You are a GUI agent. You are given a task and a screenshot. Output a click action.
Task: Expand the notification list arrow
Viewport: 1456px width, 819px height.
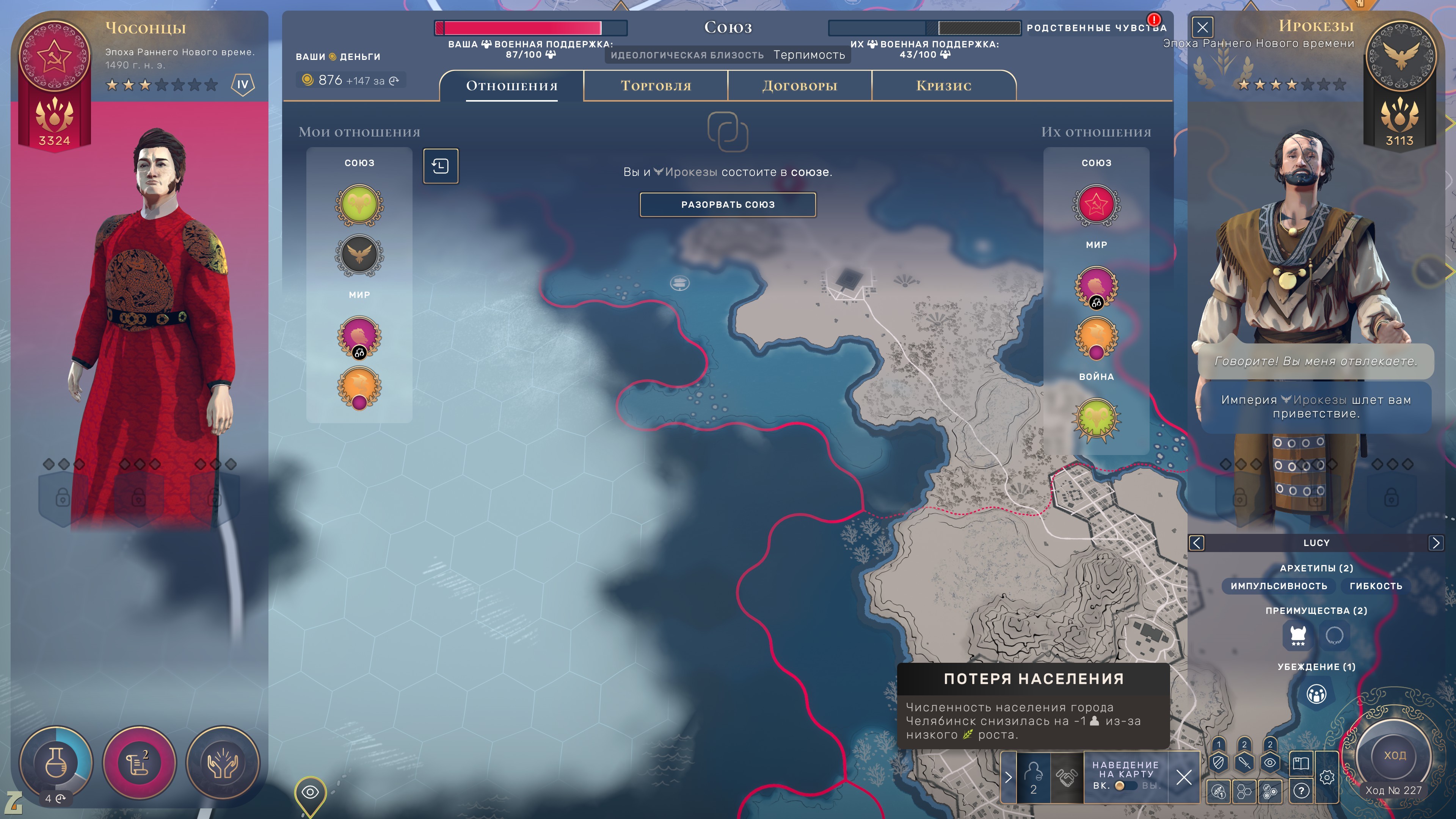tap(1008, 777)
